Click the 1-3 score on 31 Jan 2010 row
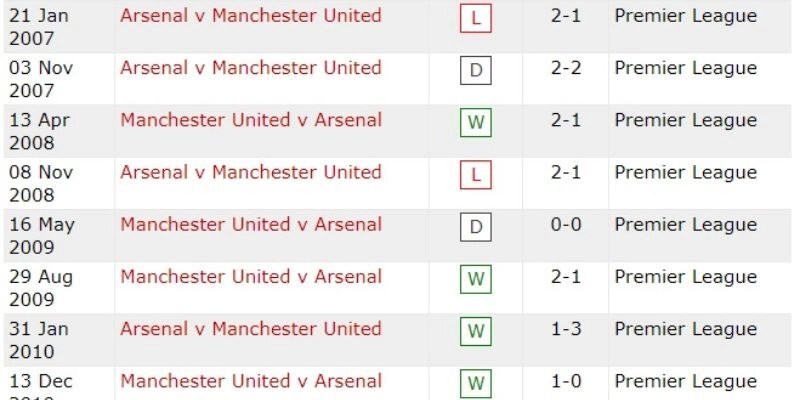 [x=566, y=329]
